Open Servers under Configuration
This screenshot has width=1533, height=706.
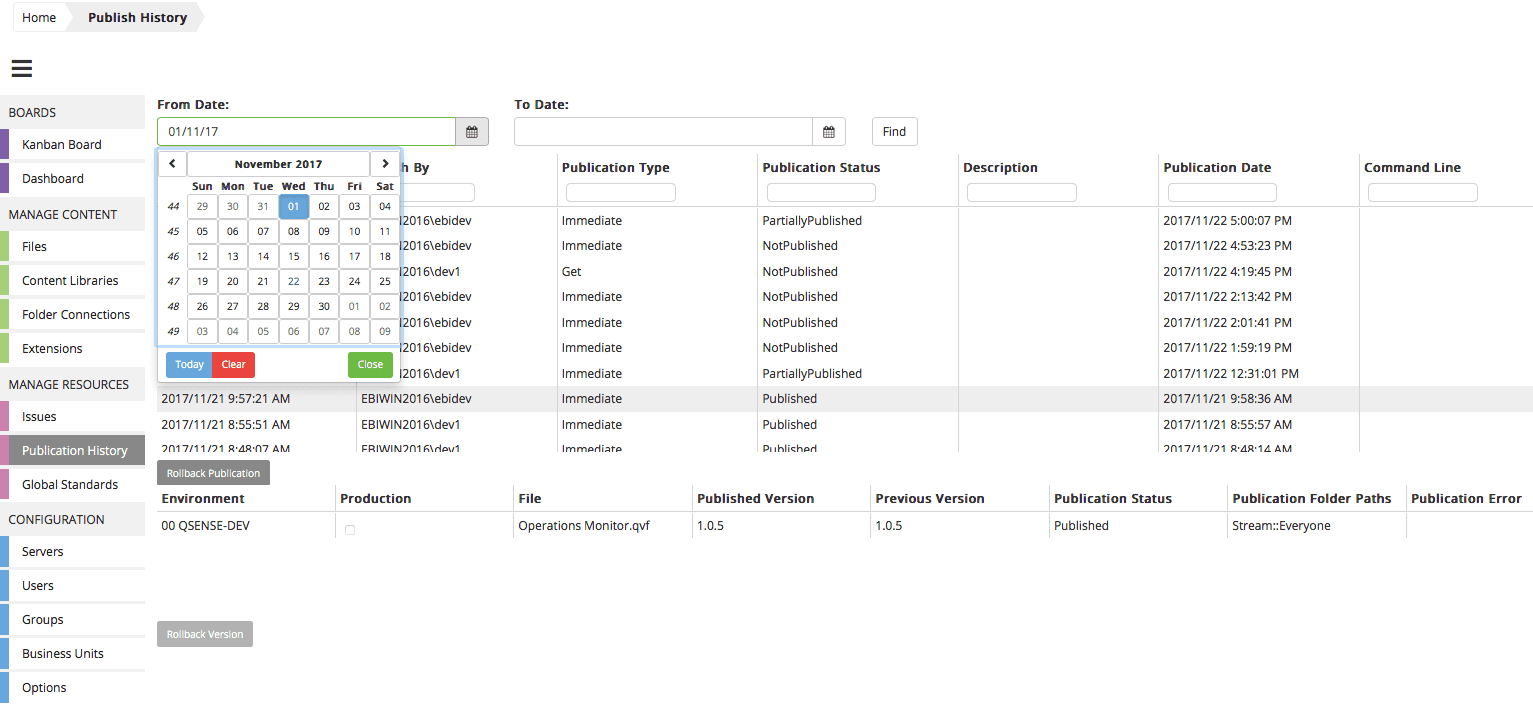pyautogui.click(x=43, y=551)
